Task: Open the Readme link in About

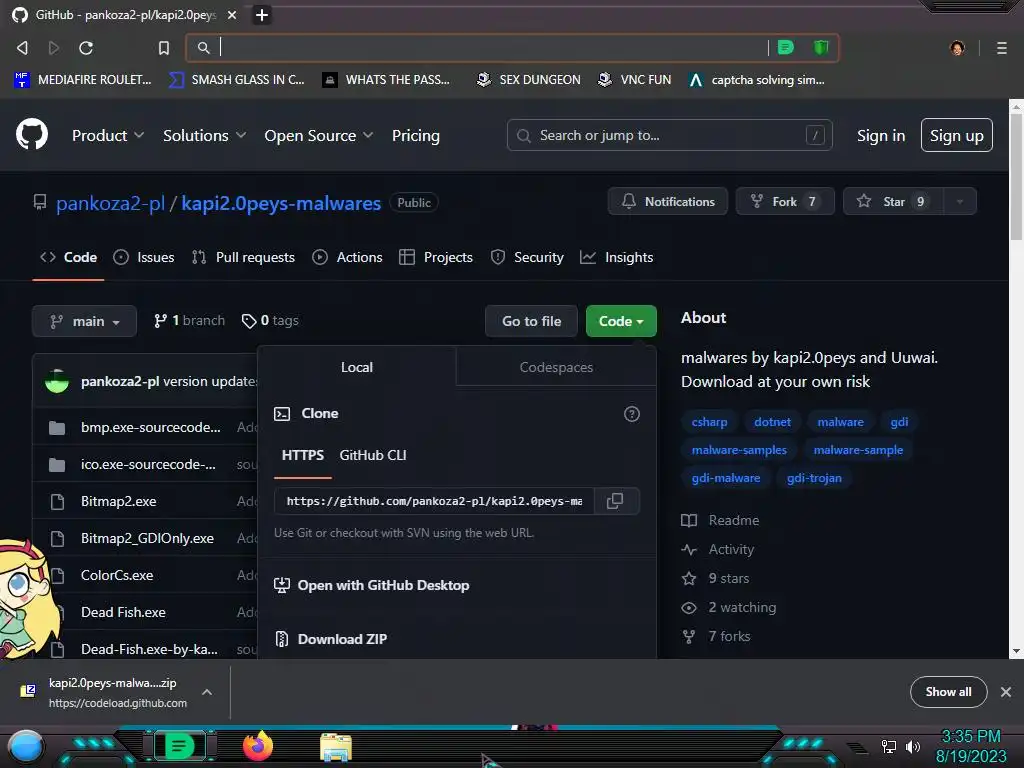Action: pyautogui.click(x=733, y=520)
